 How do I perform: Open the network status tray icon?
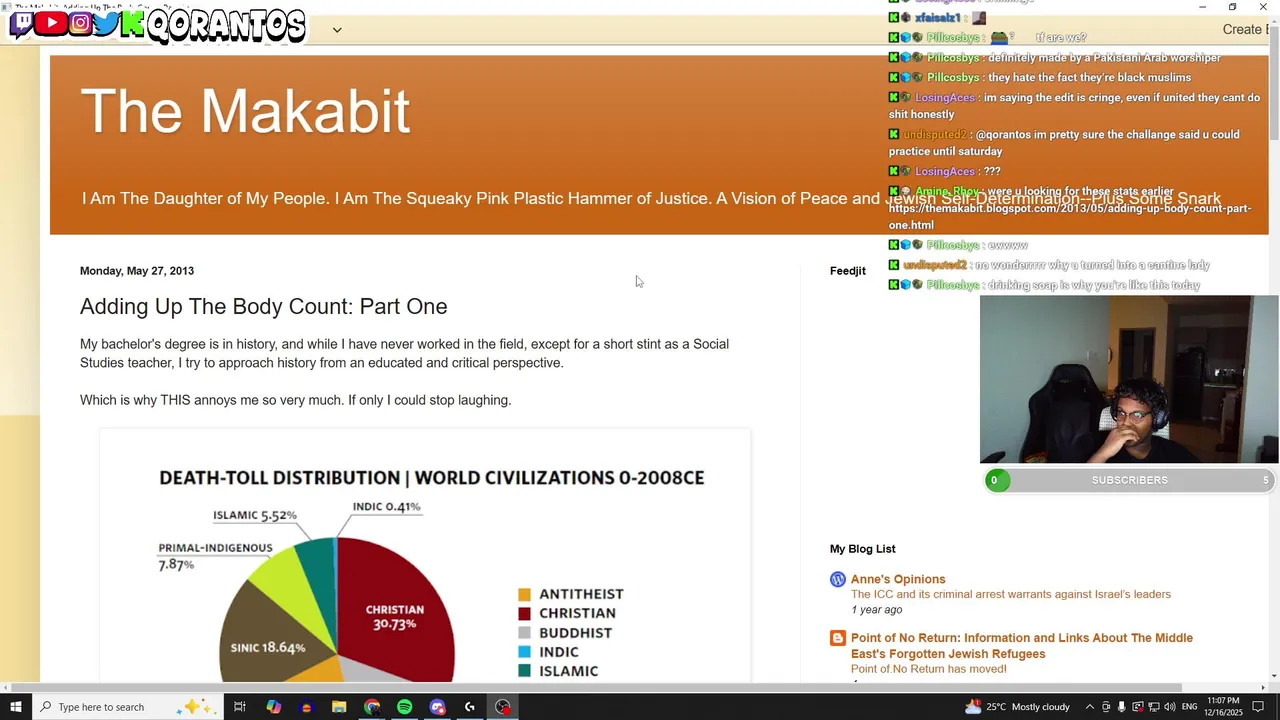pos(1153,707)
